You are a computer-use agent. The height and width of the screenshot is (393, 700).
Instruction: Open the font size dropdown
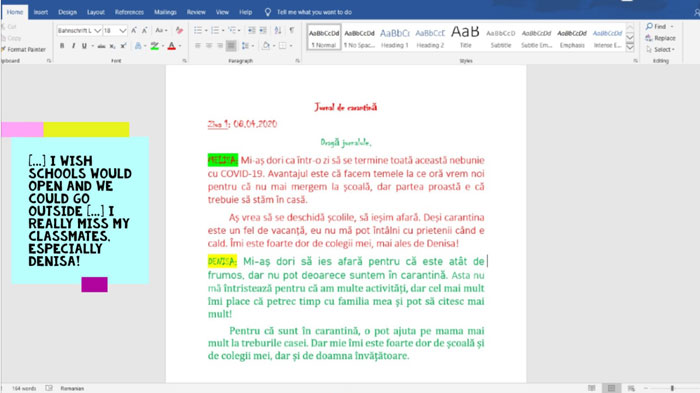point(122,30)
